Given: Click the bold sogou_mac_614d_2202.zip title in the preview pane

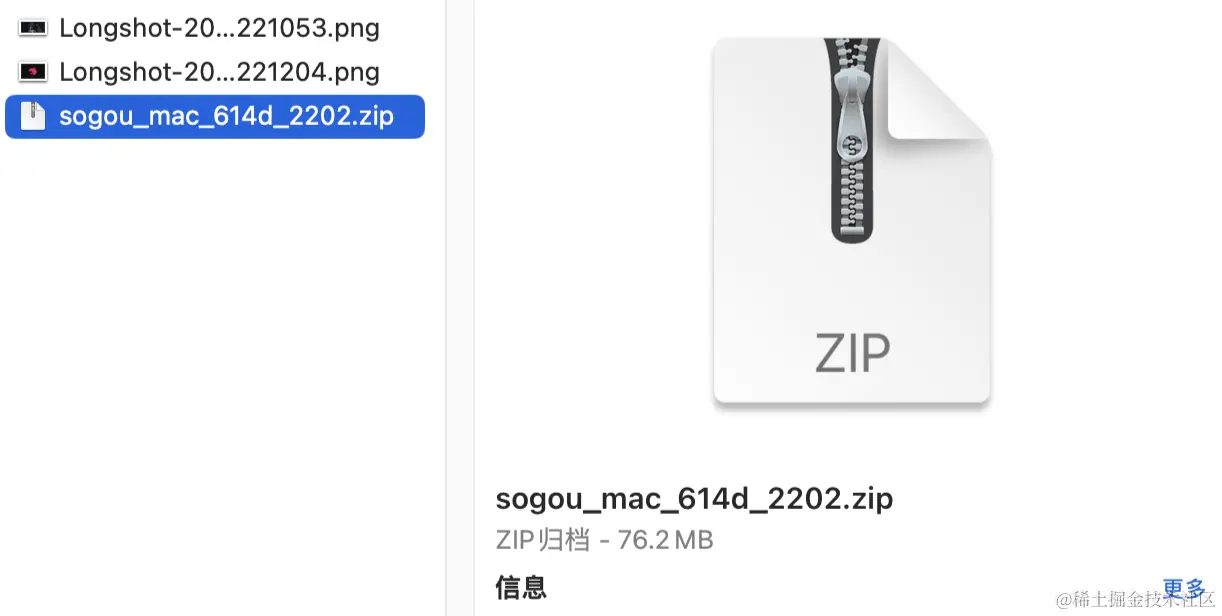Looking at the screenshot, I should [x=694, y=498].
